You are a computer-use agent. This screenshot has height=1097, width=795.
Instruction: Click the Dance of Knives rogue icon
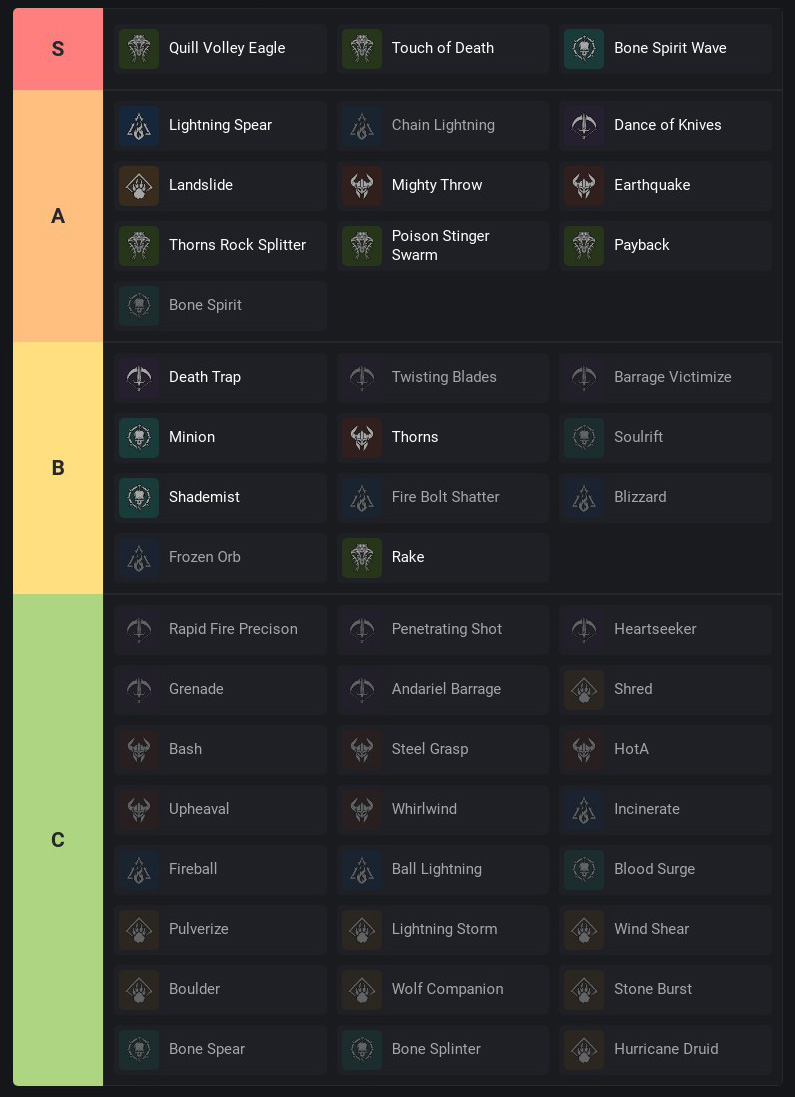click(584, 125)
